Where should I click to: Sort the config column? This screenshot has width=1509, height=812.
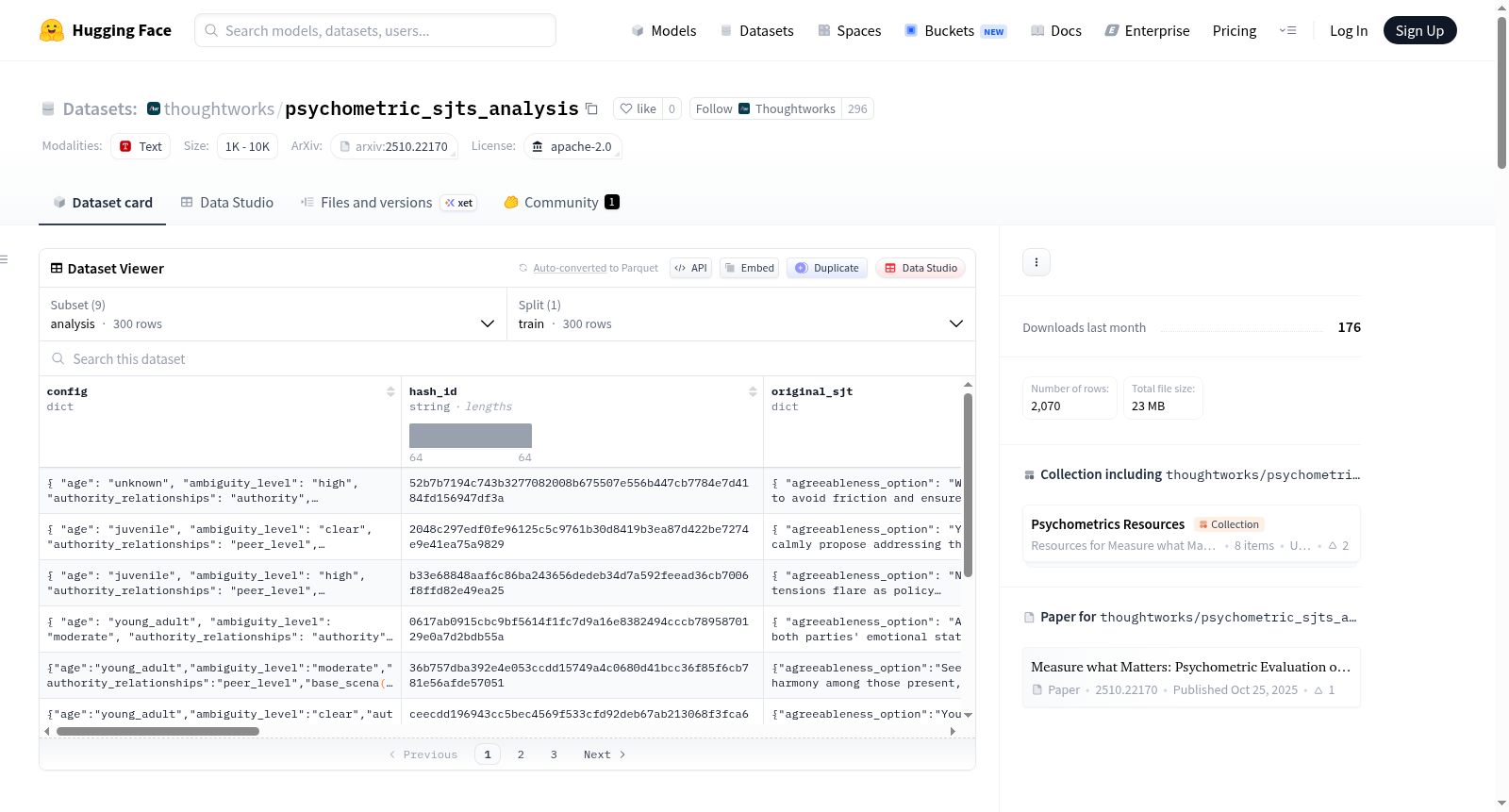click(x=390, y=391)
